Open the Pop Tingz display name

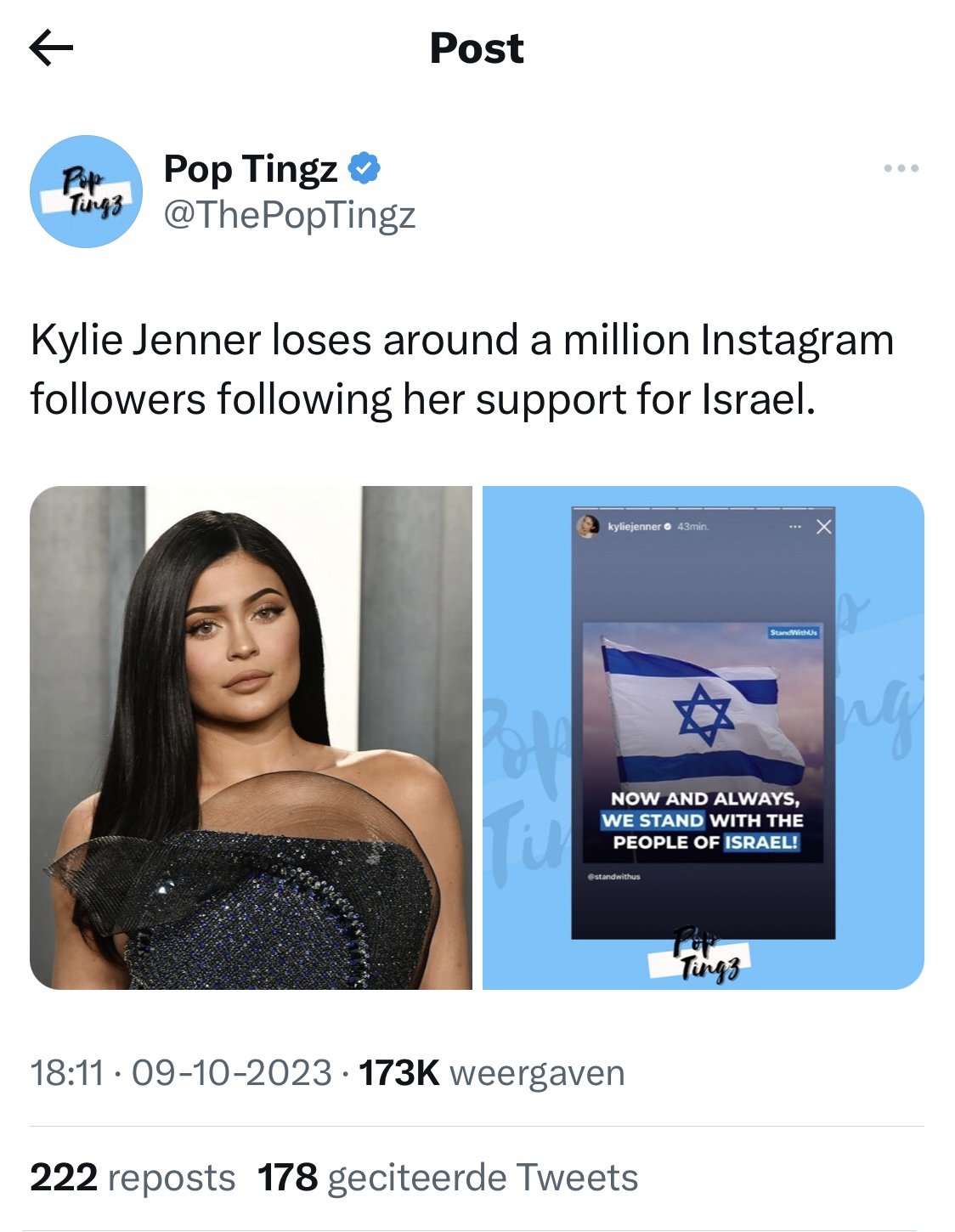251,169
